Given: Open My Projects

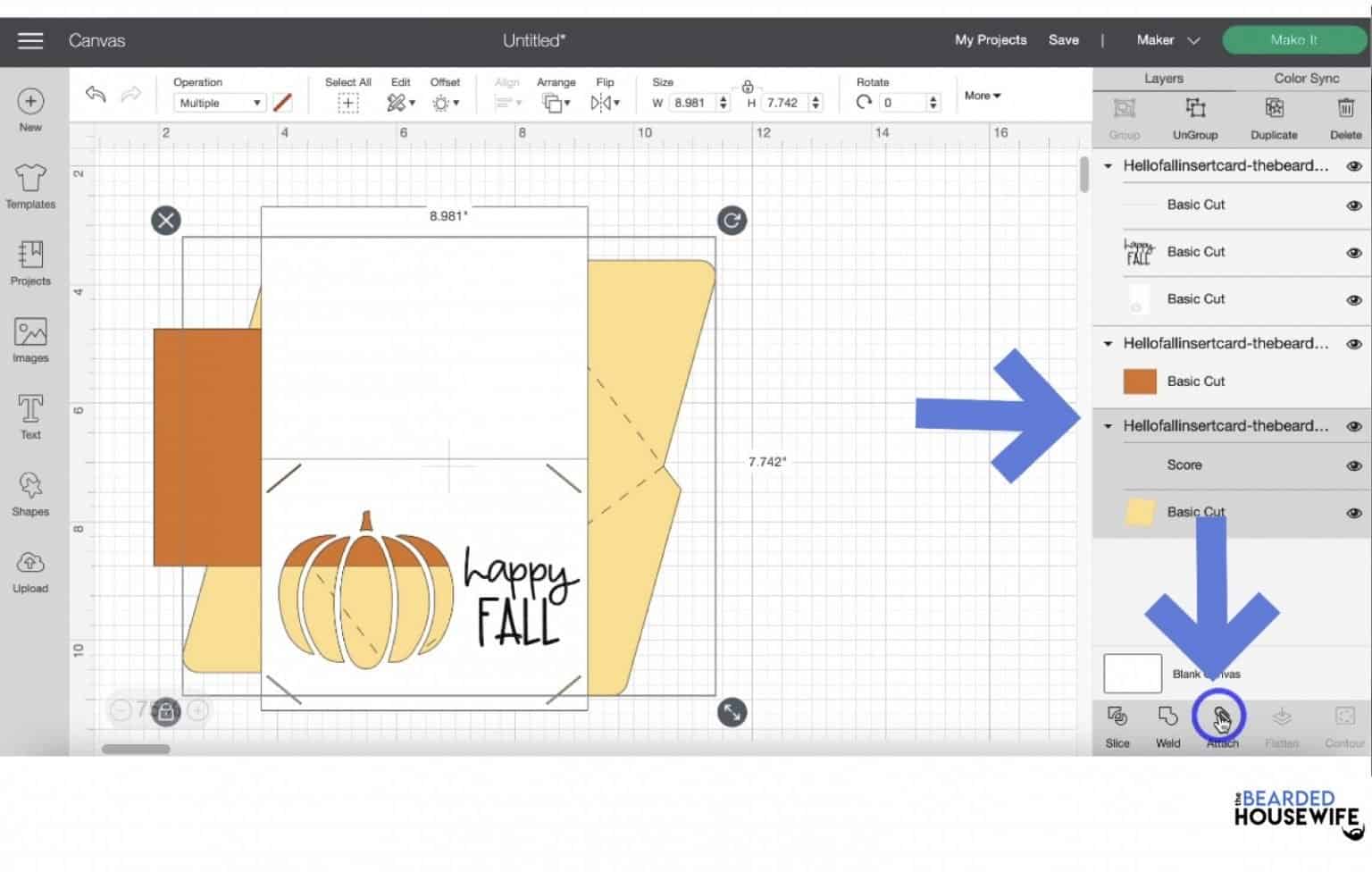Looking at the screenshot, I should tap(990, 39).
